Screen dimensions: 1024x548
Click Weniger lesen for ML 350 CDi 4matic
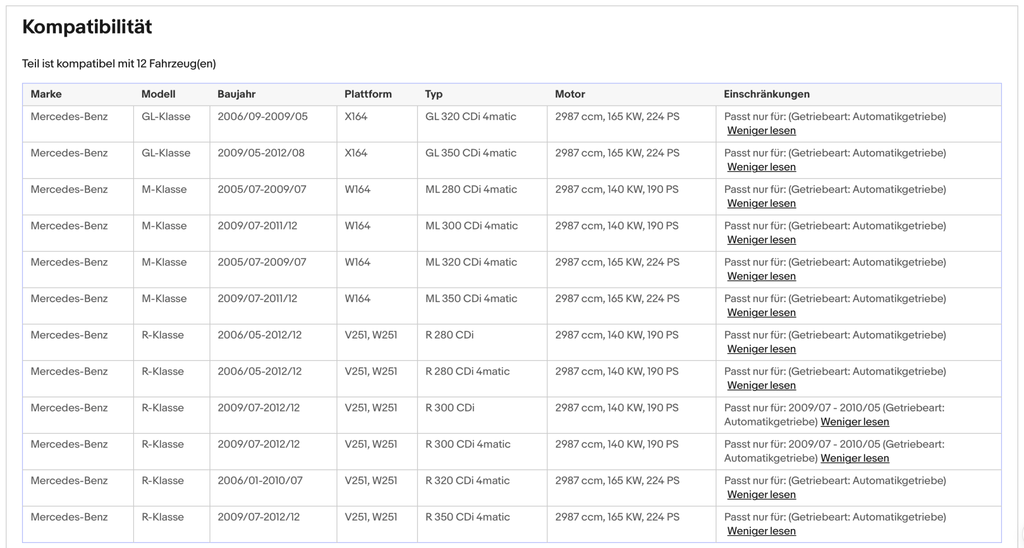(x=761, y=313)
